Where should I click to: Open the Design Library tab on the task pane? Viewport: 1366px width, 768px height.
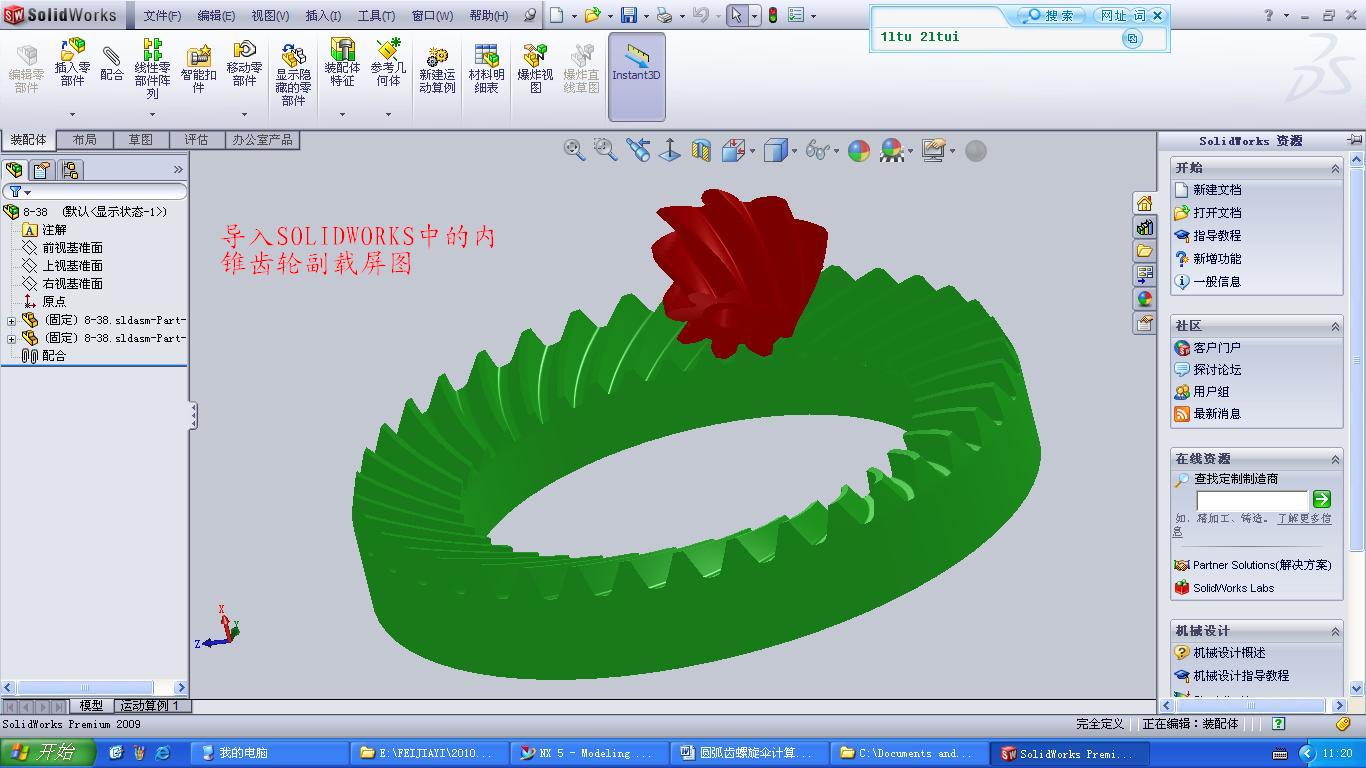click(1145, 227)
